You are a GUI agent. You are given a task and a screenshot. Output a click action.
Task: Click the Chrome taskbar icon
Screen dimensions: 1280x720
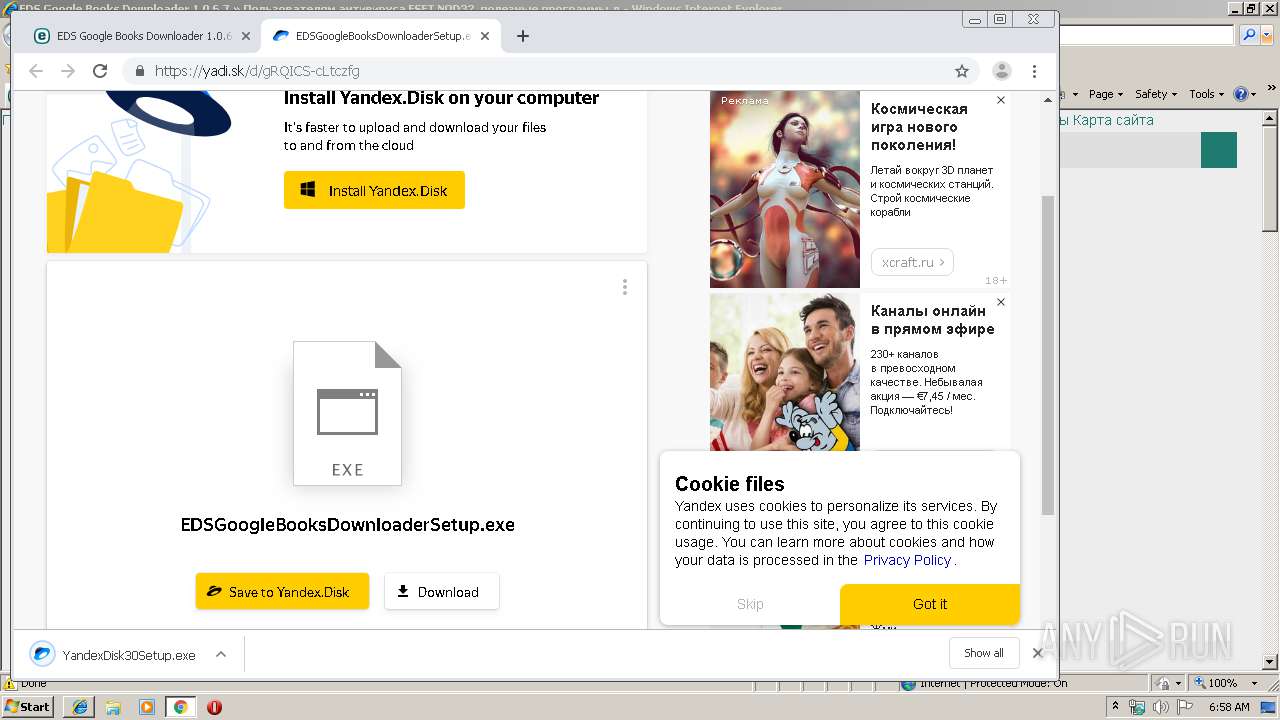181,707
